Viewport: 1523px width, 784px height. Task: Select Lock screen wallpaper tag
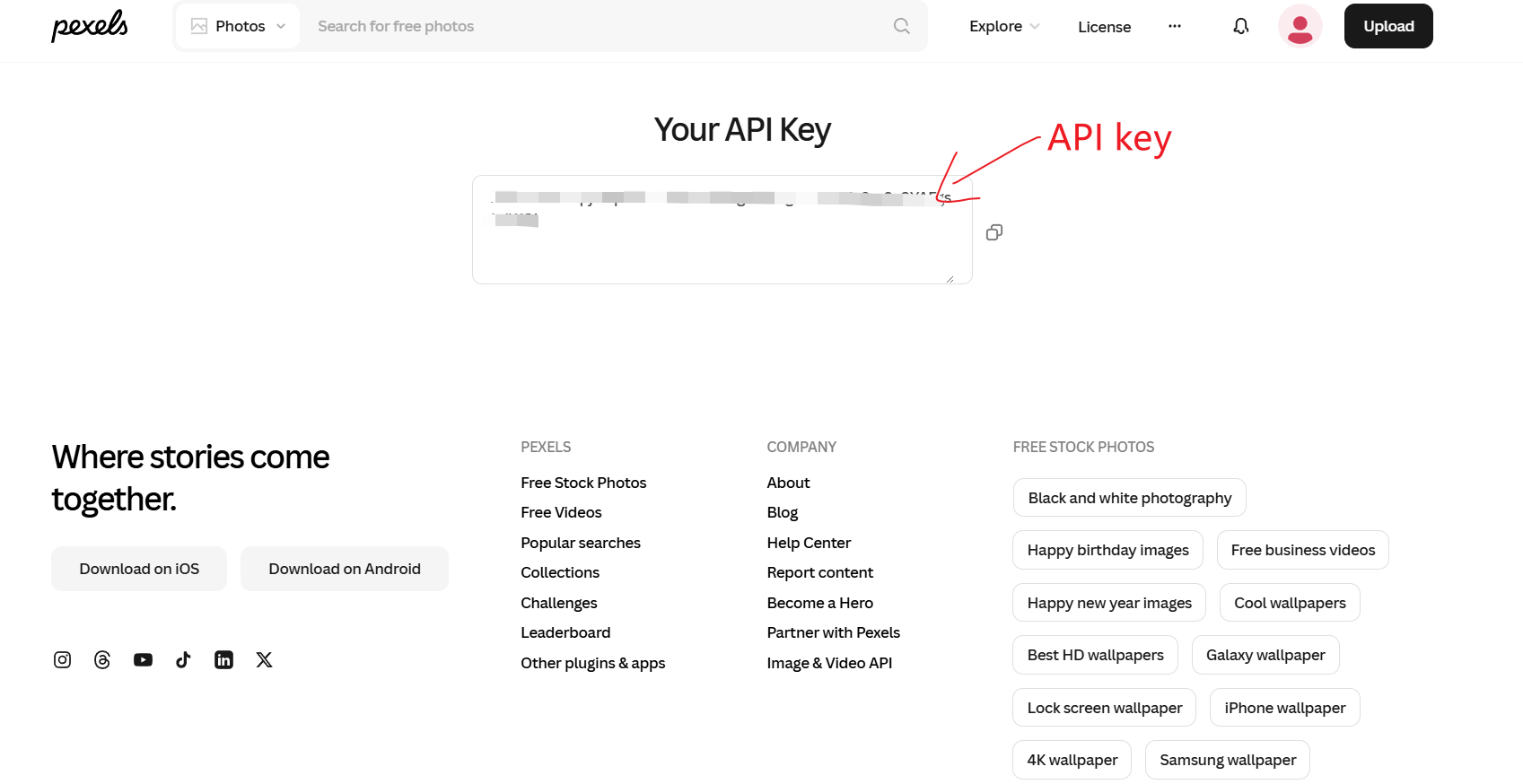click(x=1105, y=708)
